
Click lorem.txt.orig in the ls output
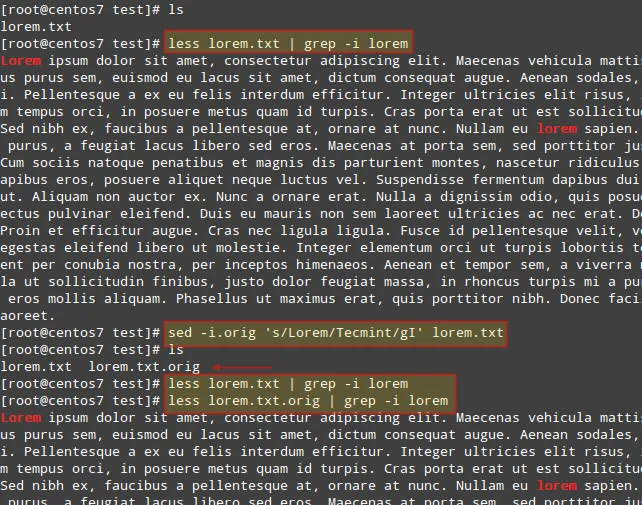(x=144, y=367)
